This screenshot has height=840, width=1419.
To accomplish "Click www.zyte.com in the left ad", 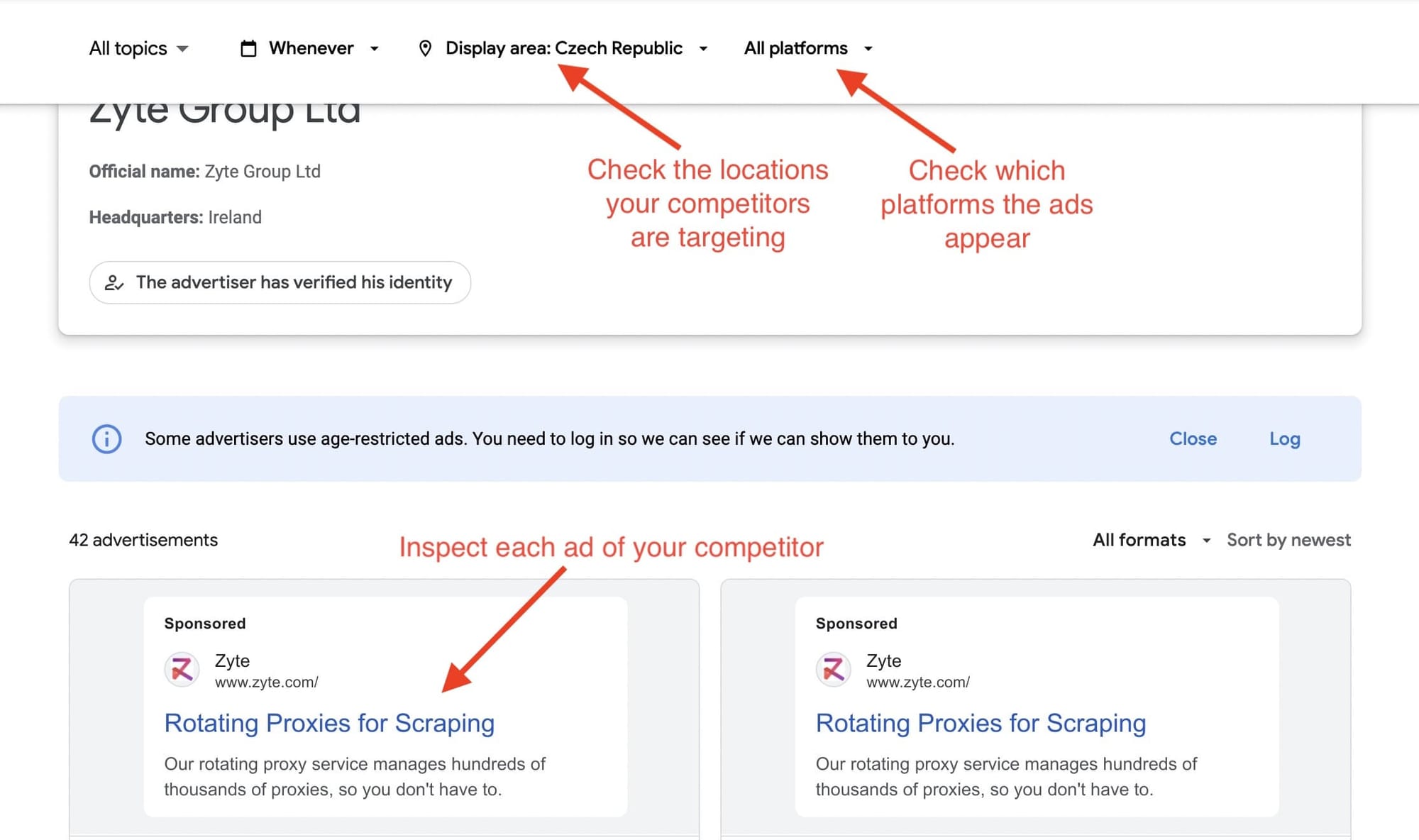I will (266, 682).
